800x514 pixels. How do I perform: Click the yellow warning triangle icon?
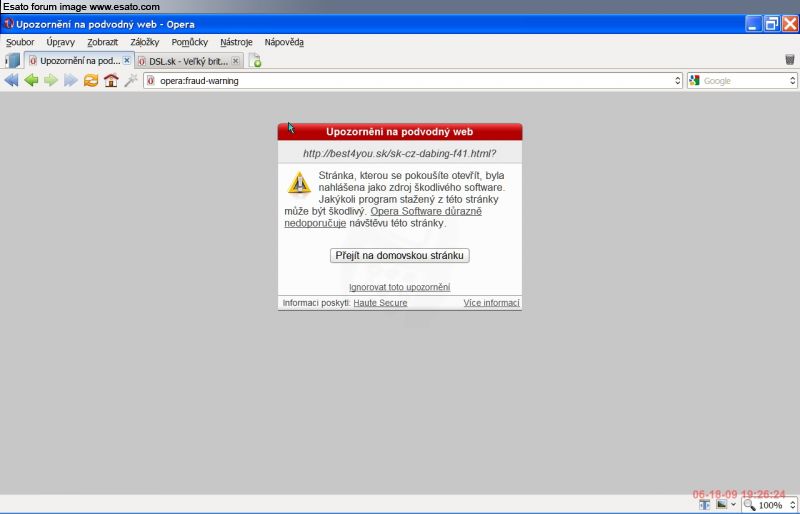click(x=299, y=183)
